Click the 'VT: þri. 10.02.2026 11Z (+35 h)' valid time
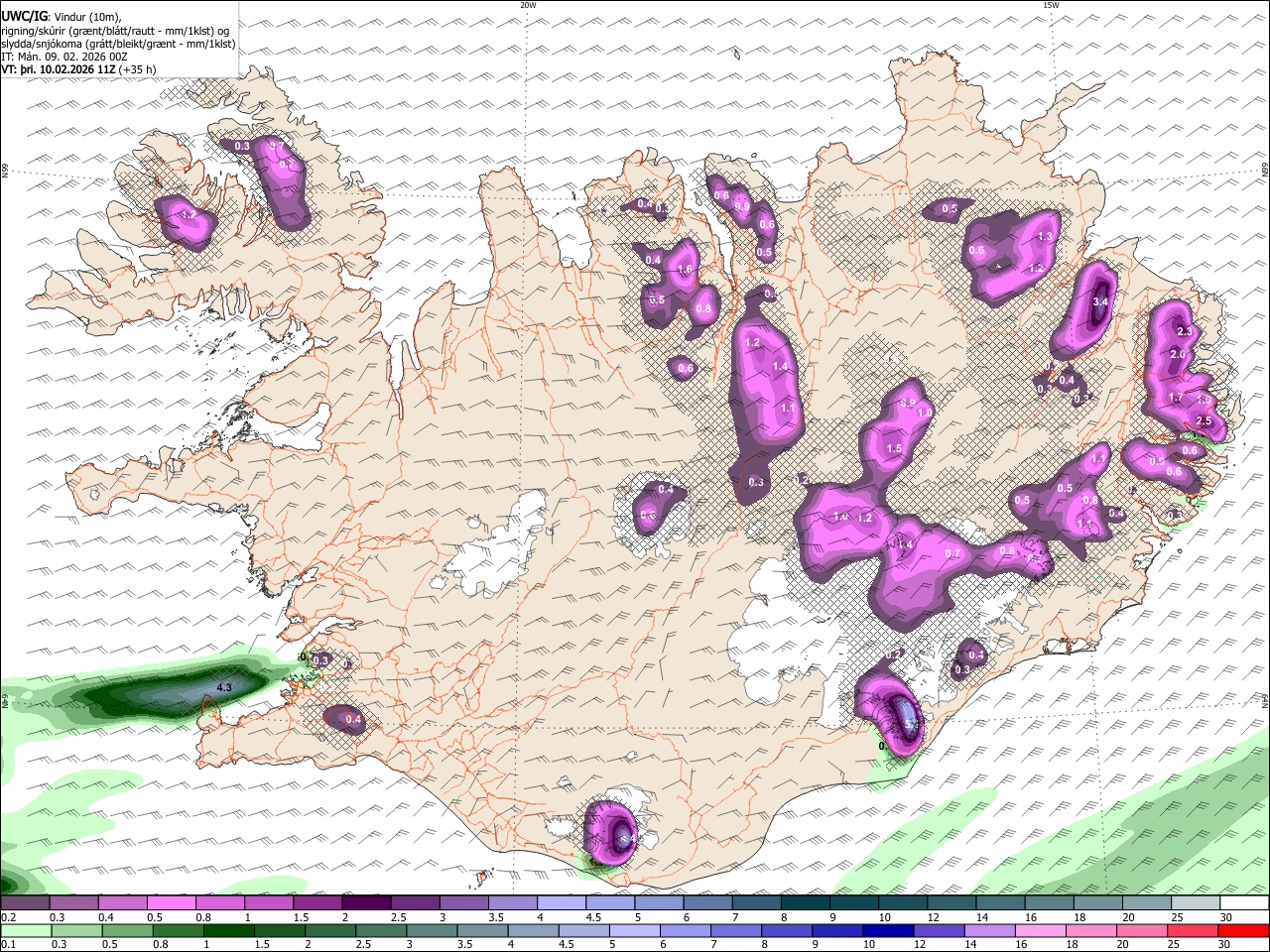 77,70
